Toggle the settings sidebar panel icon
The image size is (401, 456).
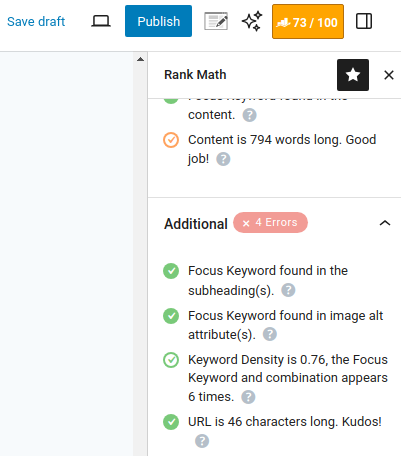pyautogui.click(x=364, y=21)
